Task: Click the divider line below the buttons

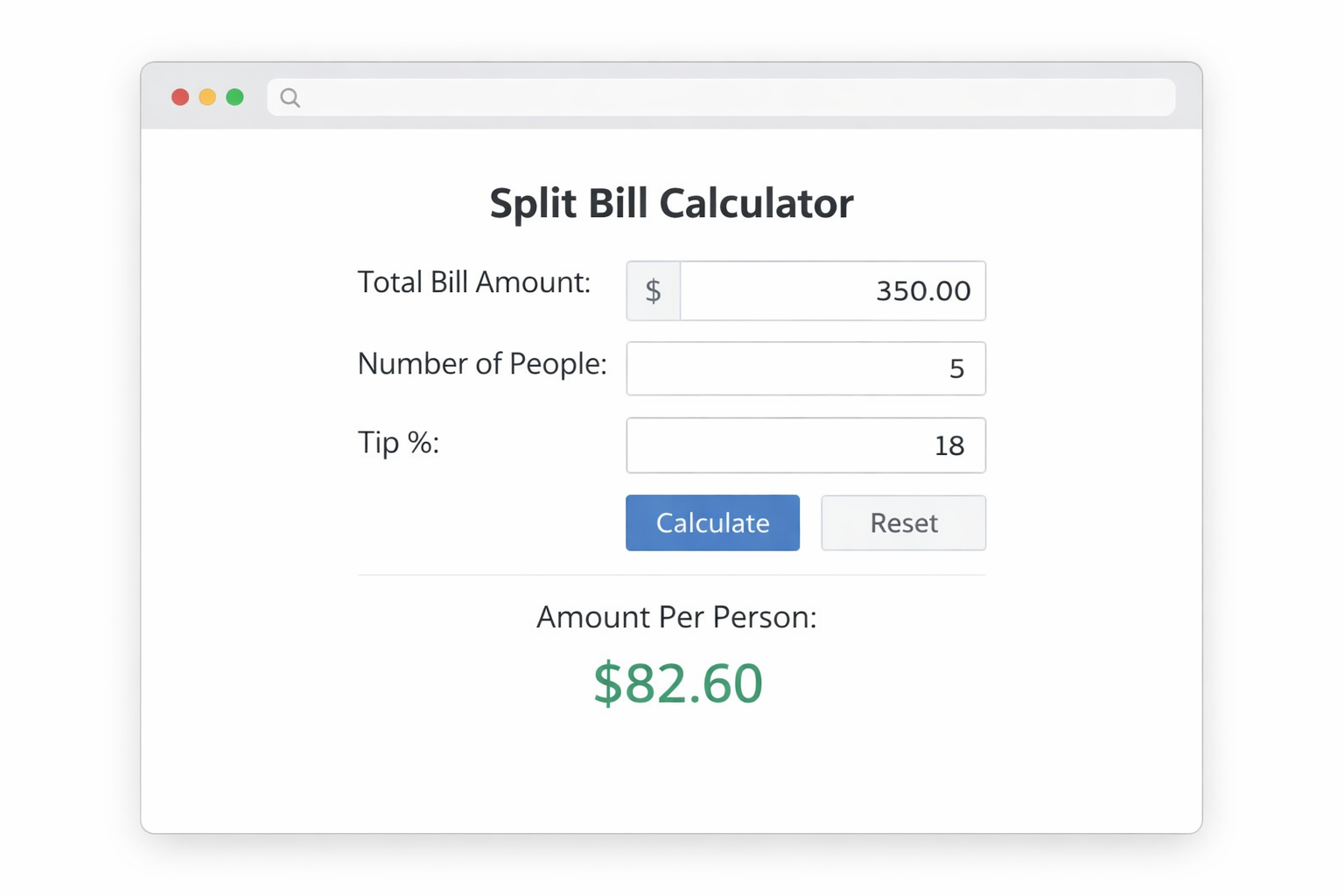Action: 671,575
